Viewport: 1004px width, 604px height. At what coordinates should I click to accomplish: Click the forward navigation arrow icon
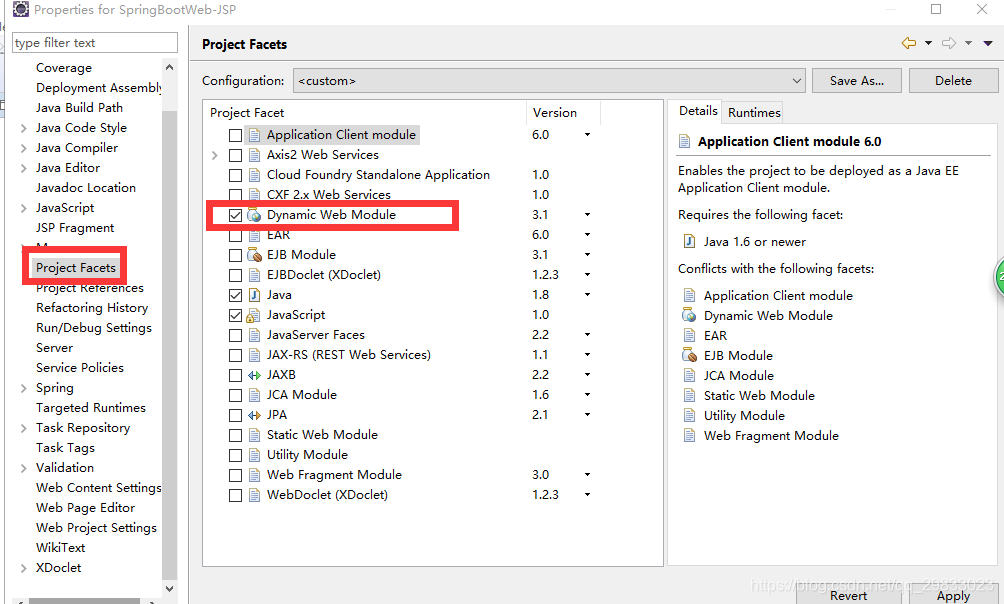[949, 44]
